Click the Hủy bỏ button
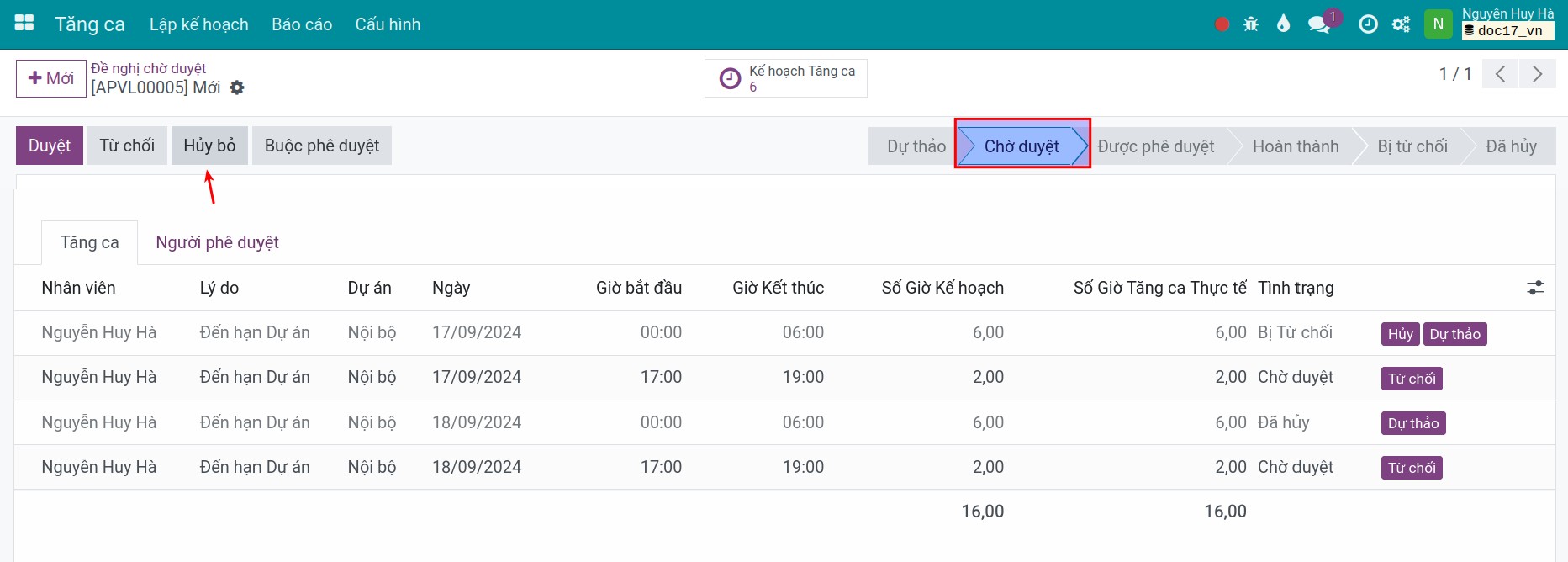The height and width of the screenshot is (562, 1568). point(209,146)
